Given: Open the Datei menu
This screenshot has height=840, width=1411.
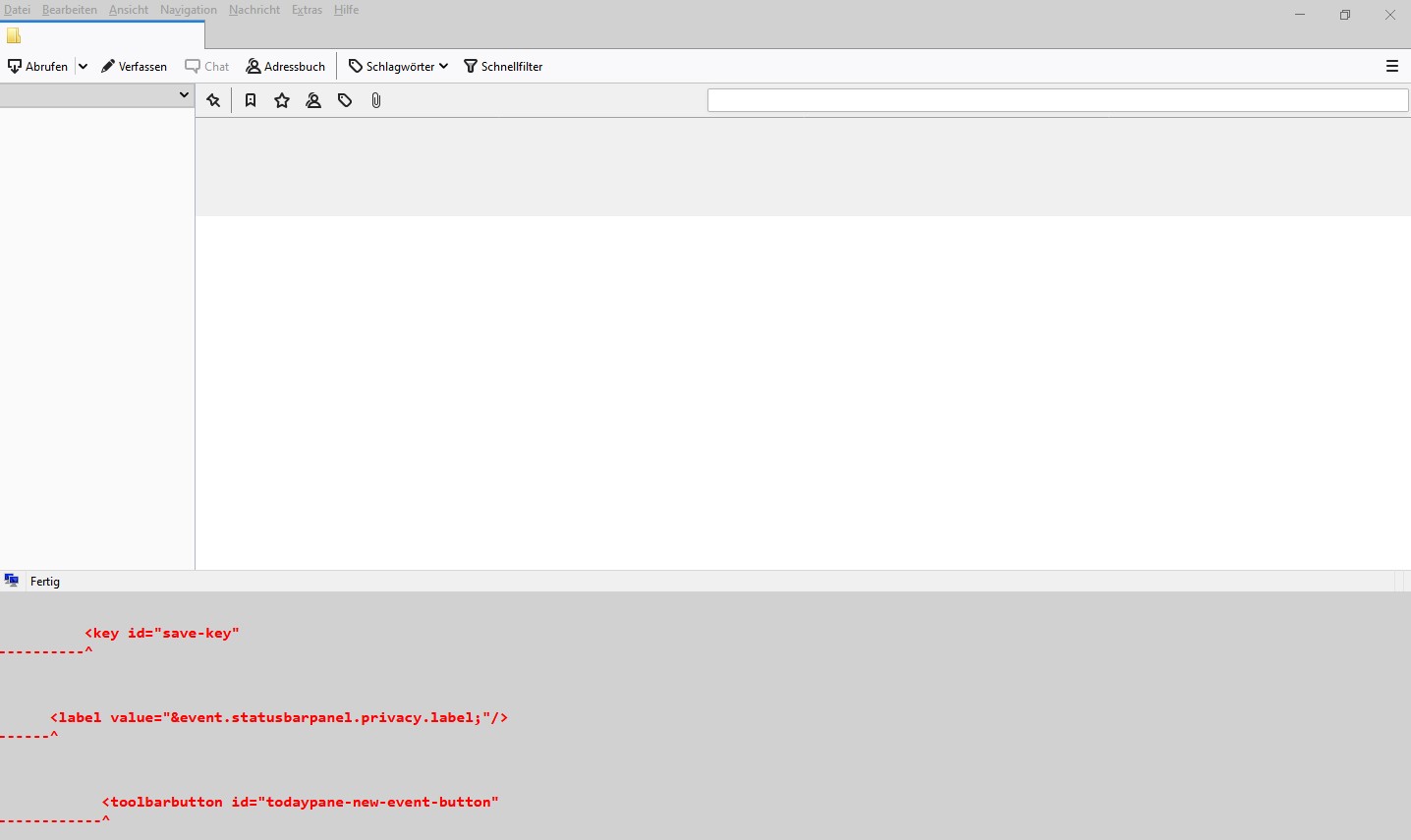Looking at the screenshot, I should [17, 10].
